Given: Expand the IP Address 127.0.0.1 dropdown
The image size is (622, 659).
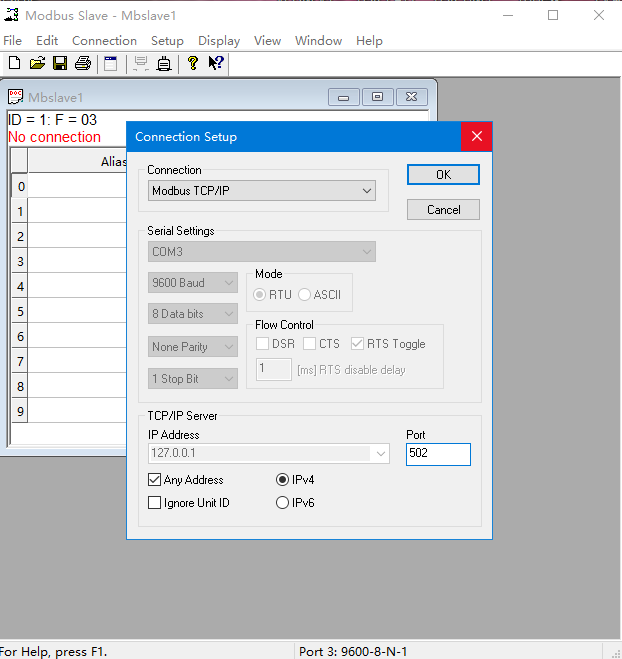Looking at the screenshot, I should [380, 454].
